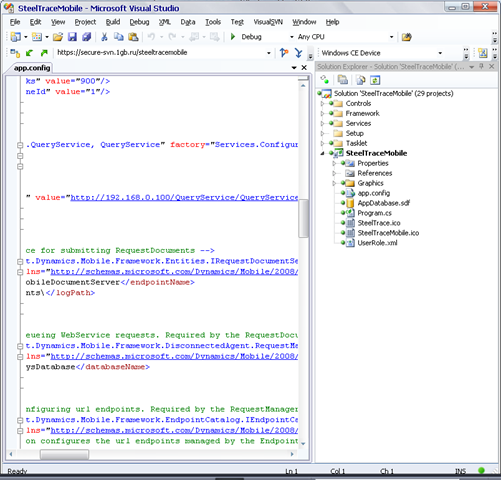The image size is (501, 480).
Task: Open the 192.168.0.100 QueryService link
Action: click(x=184, y=198)
